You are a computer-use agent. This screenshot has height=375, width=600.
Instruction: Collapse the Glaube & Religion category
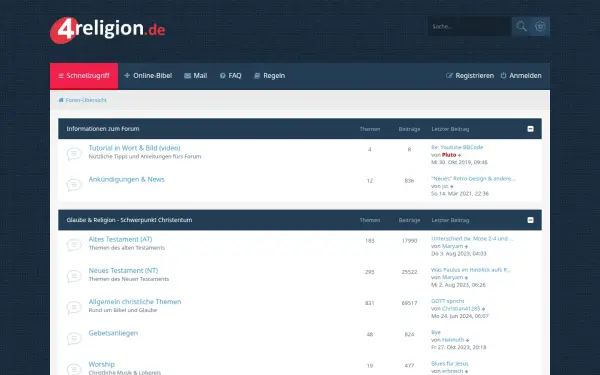530,220
